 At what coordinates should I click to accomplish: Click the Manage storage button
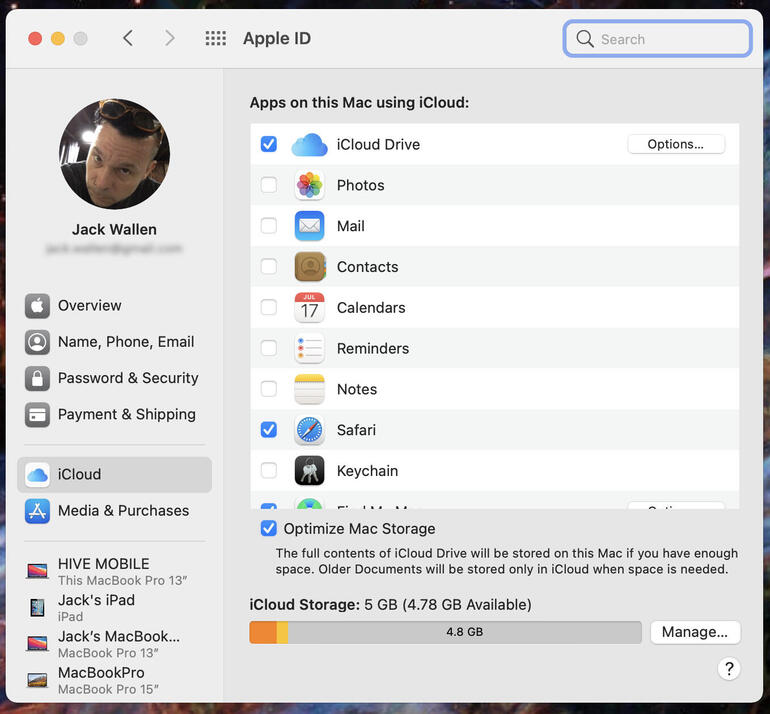tap(695, 632)
